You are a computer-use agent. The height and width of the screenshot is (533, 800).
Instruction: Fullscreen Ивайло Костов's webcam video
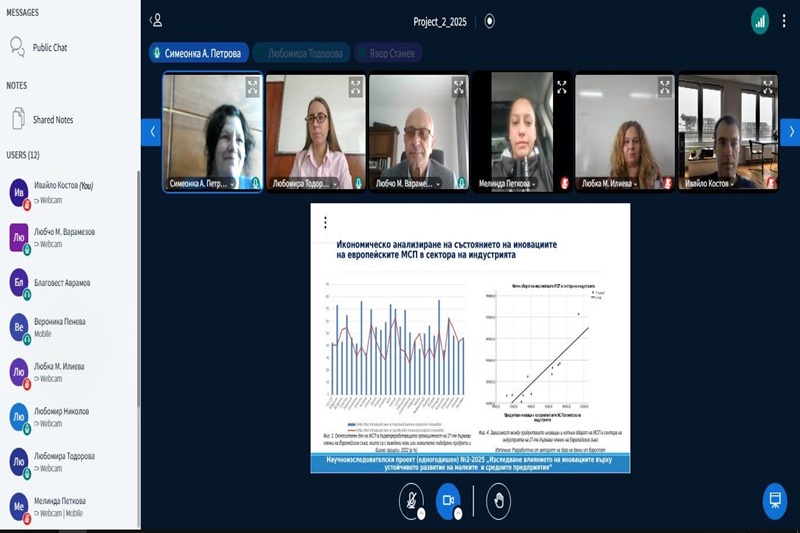coord(768,87)
